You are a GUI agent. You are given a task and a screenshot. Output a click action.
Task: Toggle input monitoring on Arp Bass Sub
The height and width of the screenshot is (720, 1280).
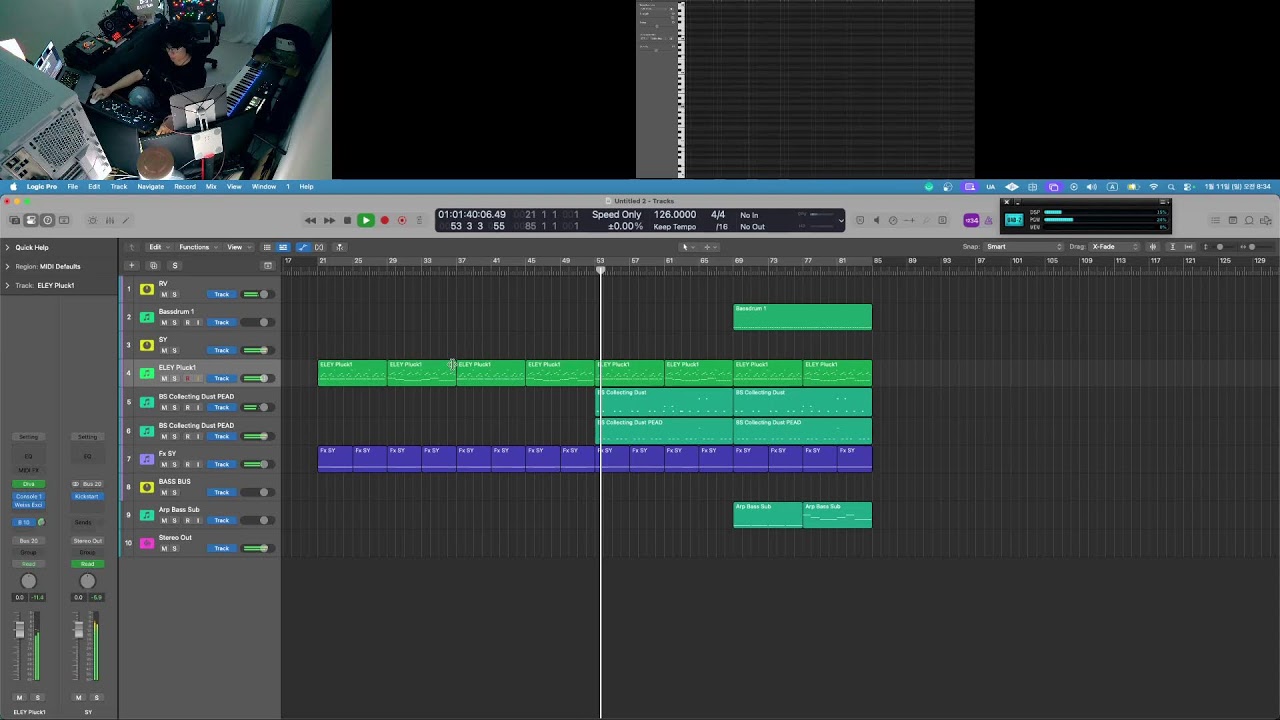click(x=197, y=520)
